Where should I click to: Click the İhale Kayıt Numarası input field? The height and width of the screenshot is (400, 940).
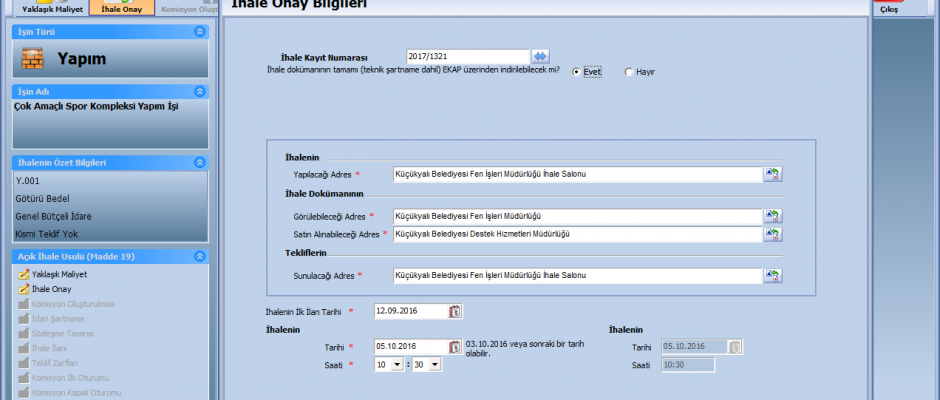[x=468, y=57]
